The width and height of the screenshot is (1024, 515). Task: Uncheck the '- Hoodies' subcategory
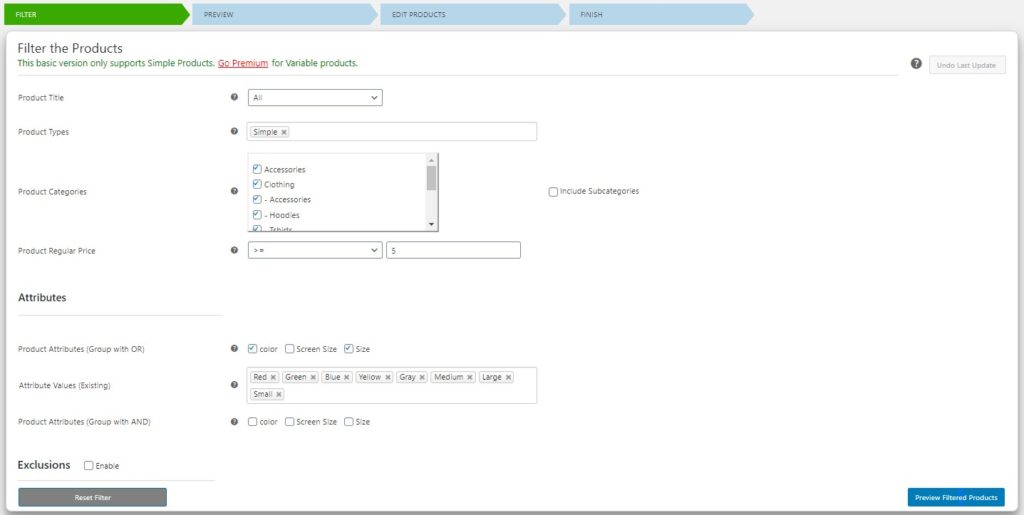click(x=257, y=215)
